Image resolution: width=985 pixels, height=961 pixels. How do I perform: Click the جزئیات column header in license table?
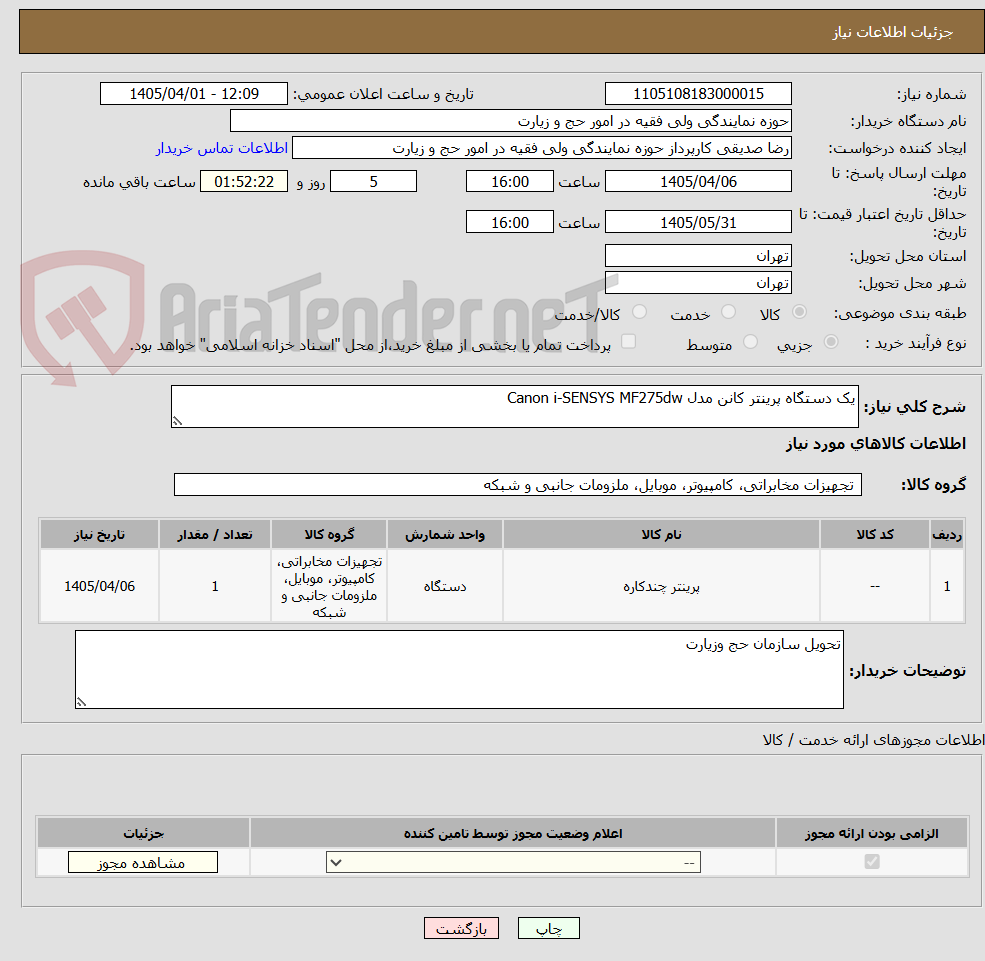point(143,833)
